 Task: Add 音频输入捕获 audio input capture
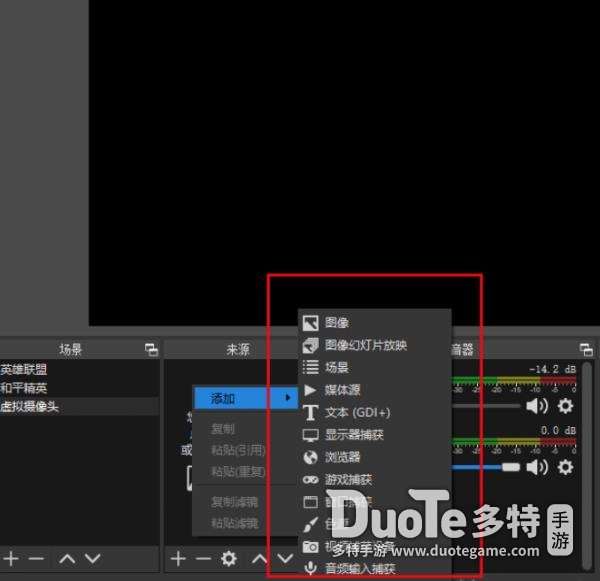pos(374,568)
